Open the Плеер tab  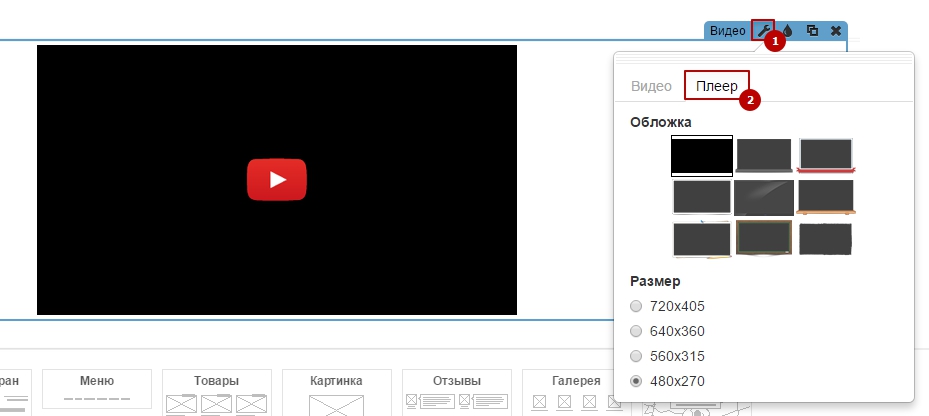point(717,86)
